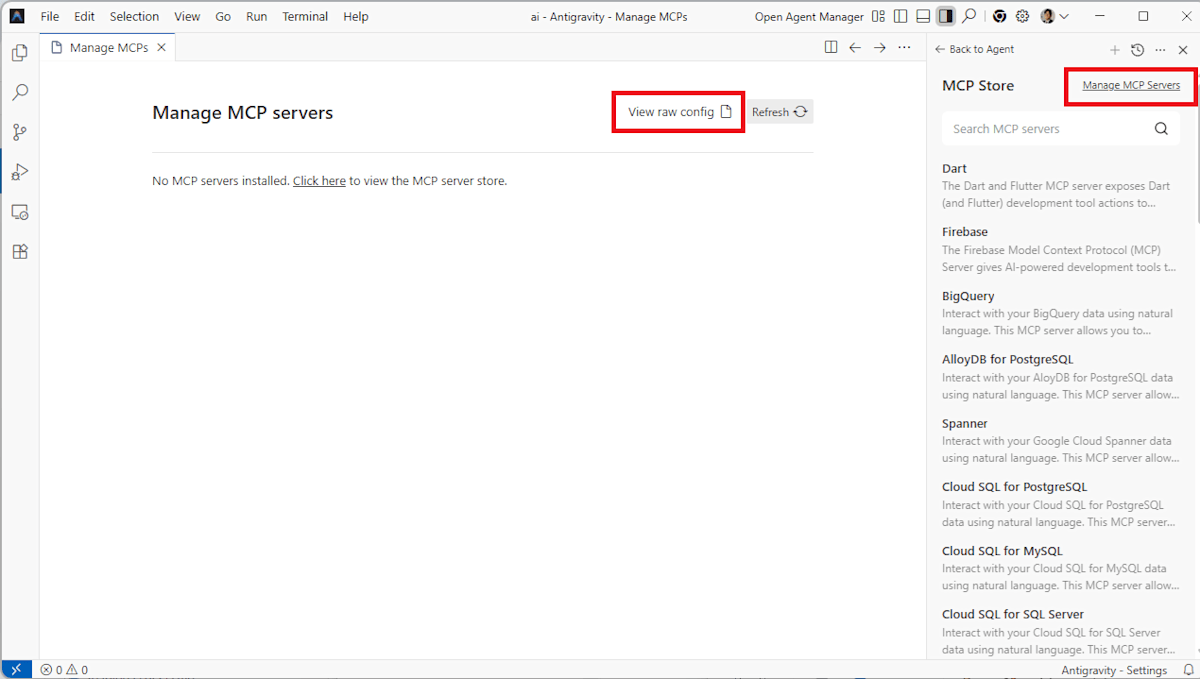This screenshot has width=1200, height=679.
Task: Open the notifications bell in status bar
Action: (1188, 670)
